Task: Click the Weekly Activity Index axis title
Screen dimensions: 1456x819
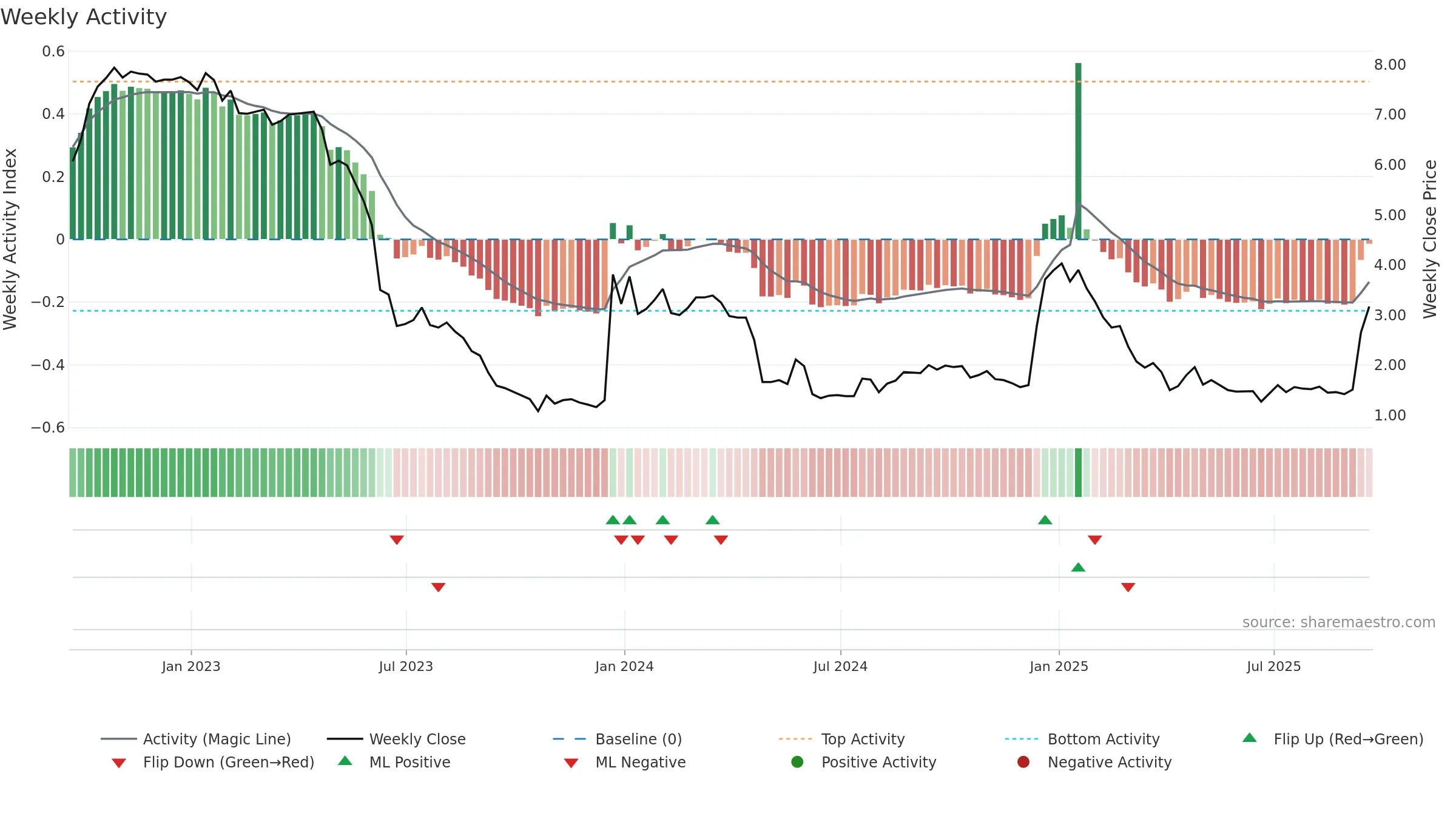Action: tap(10, 239)
